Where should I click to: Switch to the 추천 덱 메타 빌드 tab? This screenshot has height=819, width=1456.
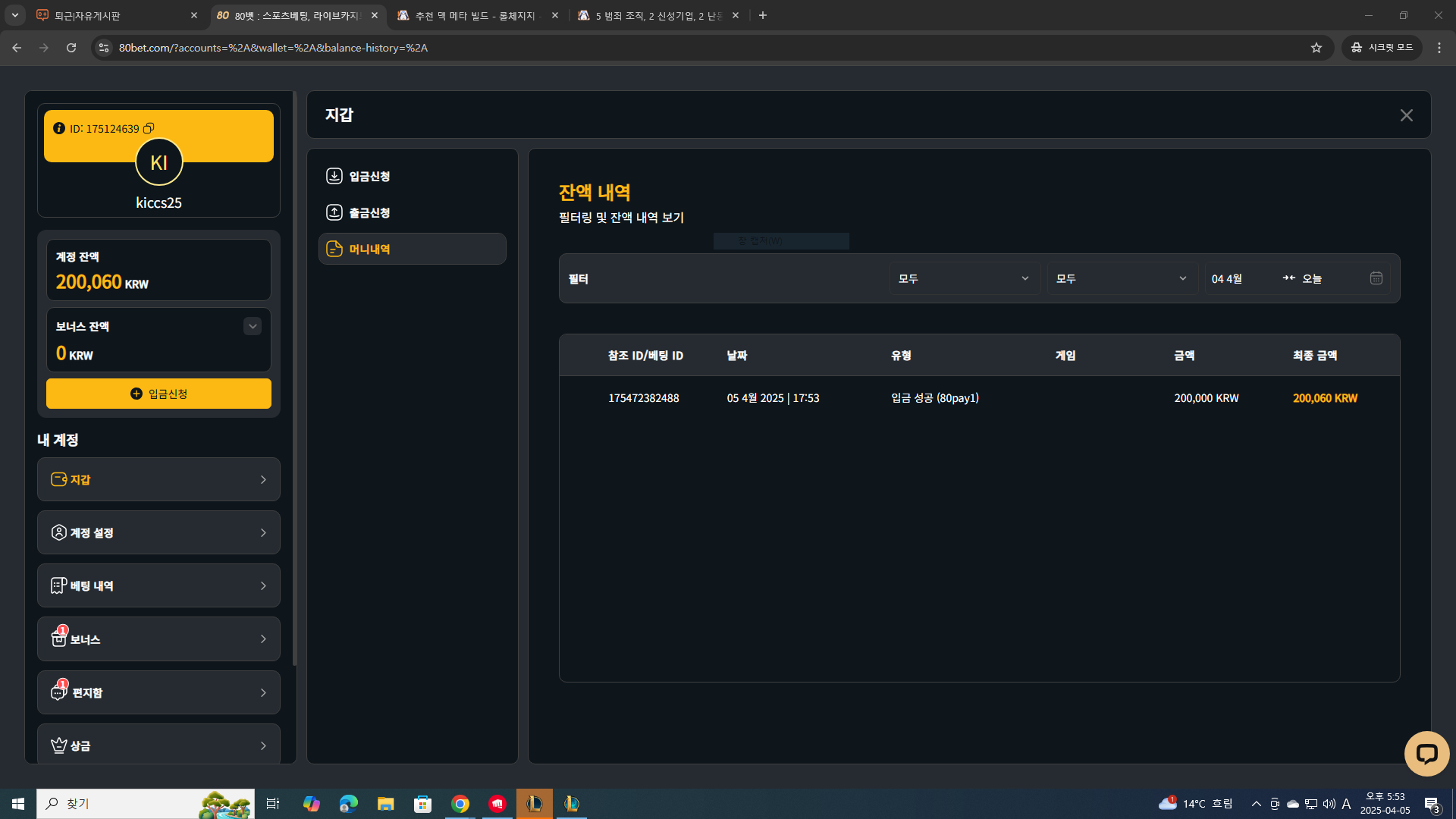click(x=479, y=15)
